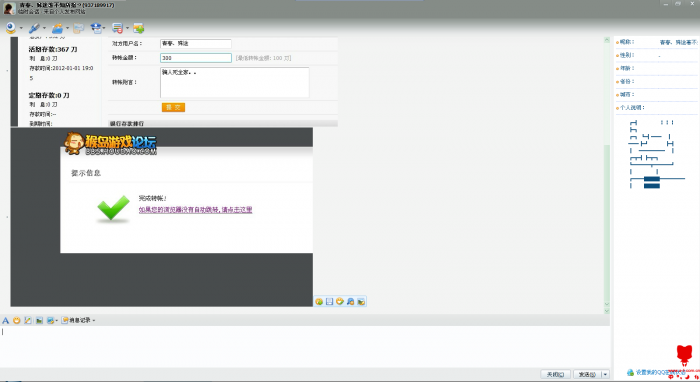This screenshot has height=382, width=700.
Task: Click the chat history vertical scrollbar
Action: click(607, 176)
